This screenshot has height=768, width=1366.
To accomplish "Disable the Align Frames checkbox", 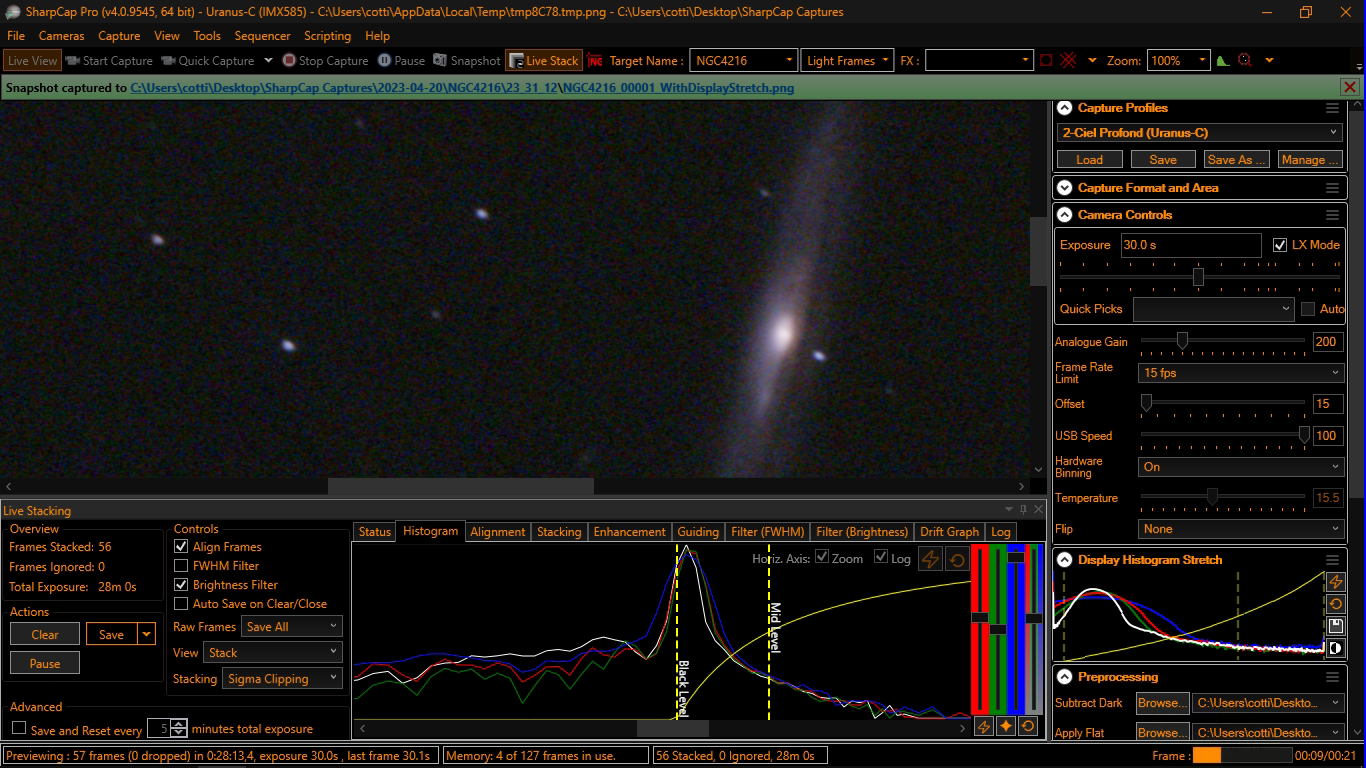I will (181, 547).
